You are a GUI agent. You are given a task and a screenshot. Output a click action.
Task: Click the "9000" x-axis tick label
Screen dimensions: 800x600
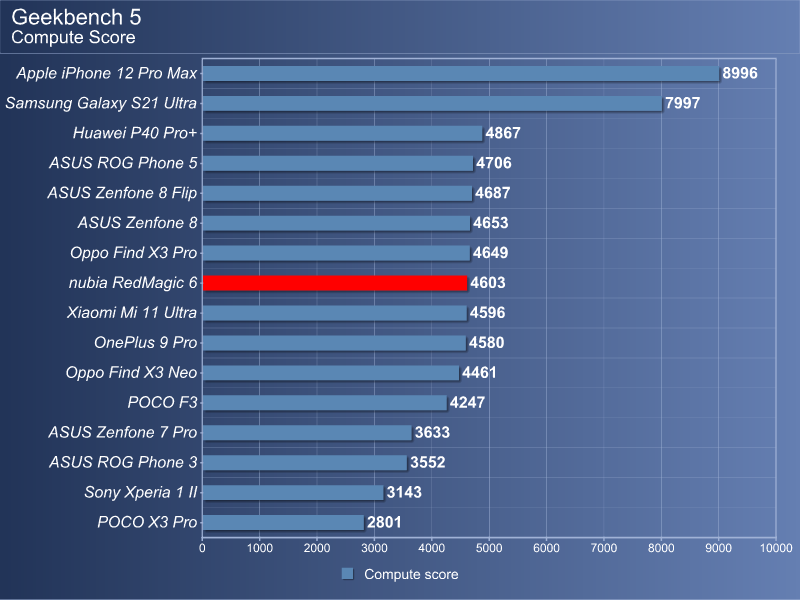719,548
